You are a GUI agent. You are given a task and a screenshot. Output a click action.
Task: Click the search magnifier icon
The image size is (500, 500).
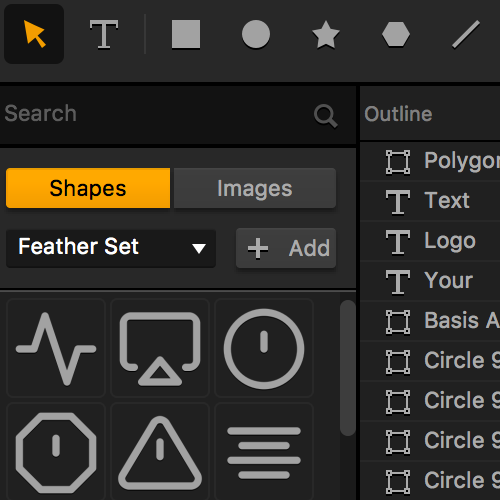(x=326, y=116)
